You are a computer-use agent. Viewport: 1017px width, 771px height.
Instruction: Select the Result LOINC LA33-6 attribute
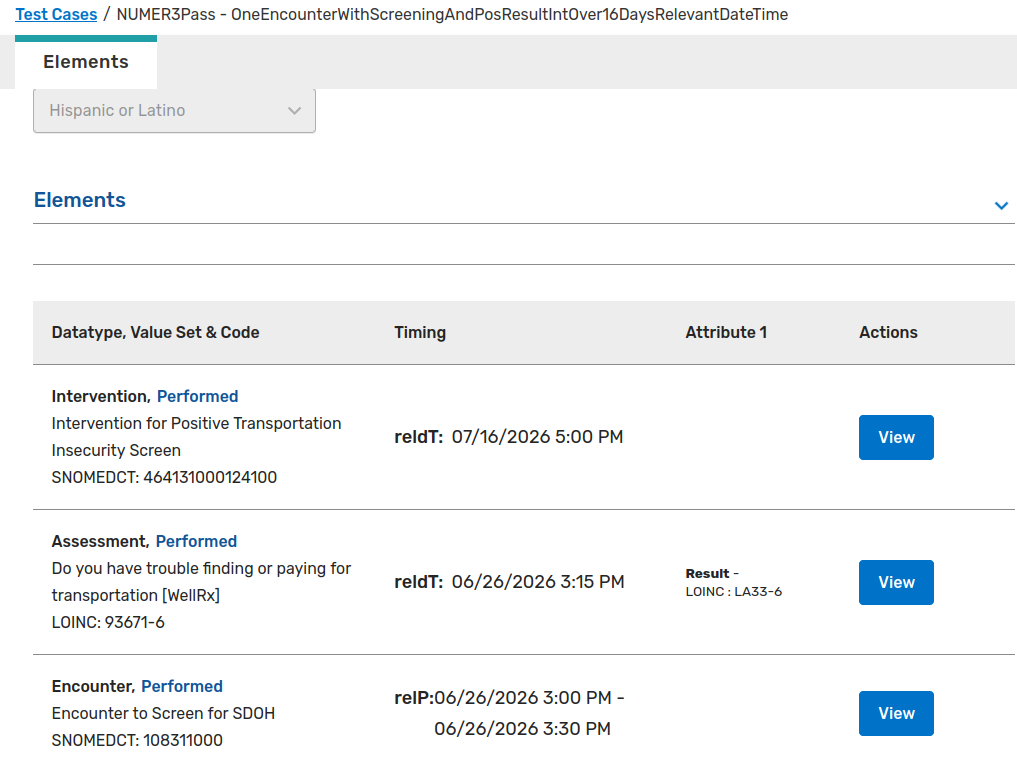(733, 583)
